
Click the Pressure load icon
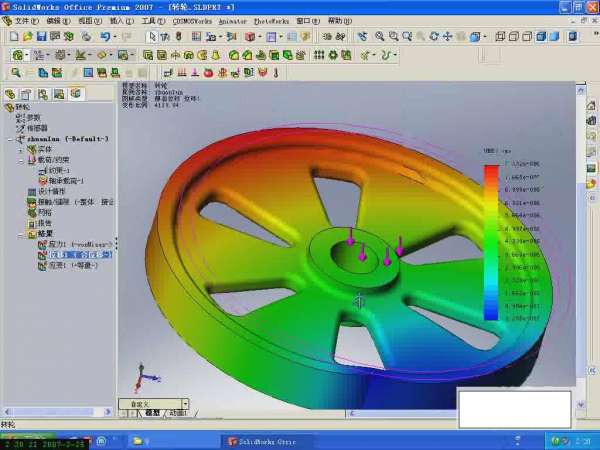click(182, 72)
